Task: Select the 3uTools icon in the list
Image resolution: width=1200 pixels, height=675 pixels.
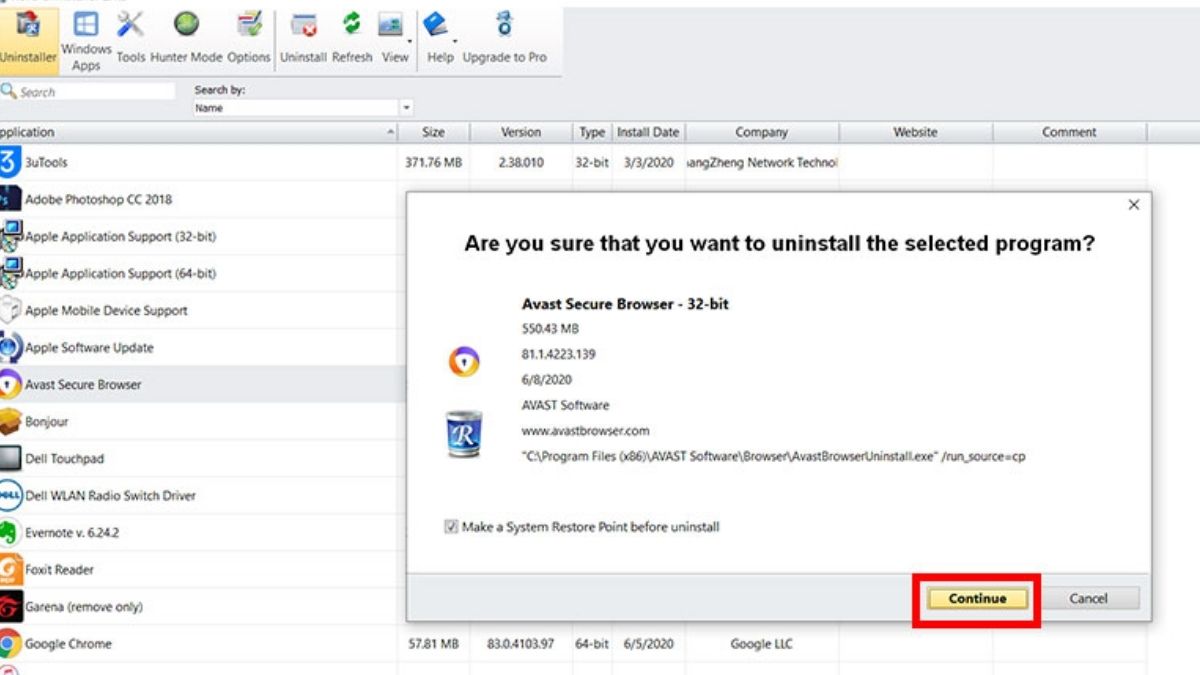Action: pyautogui.click(x=9, y=162)
